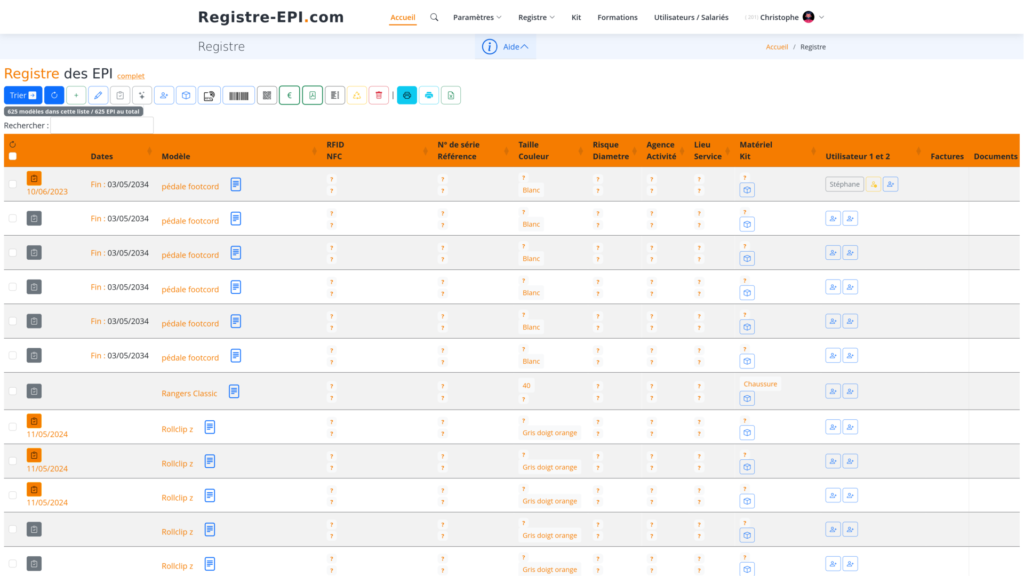The width and height of the screenshot is (1024, 576).
Task: Click the green plus add-EPI icon
Action: [76, 95]
